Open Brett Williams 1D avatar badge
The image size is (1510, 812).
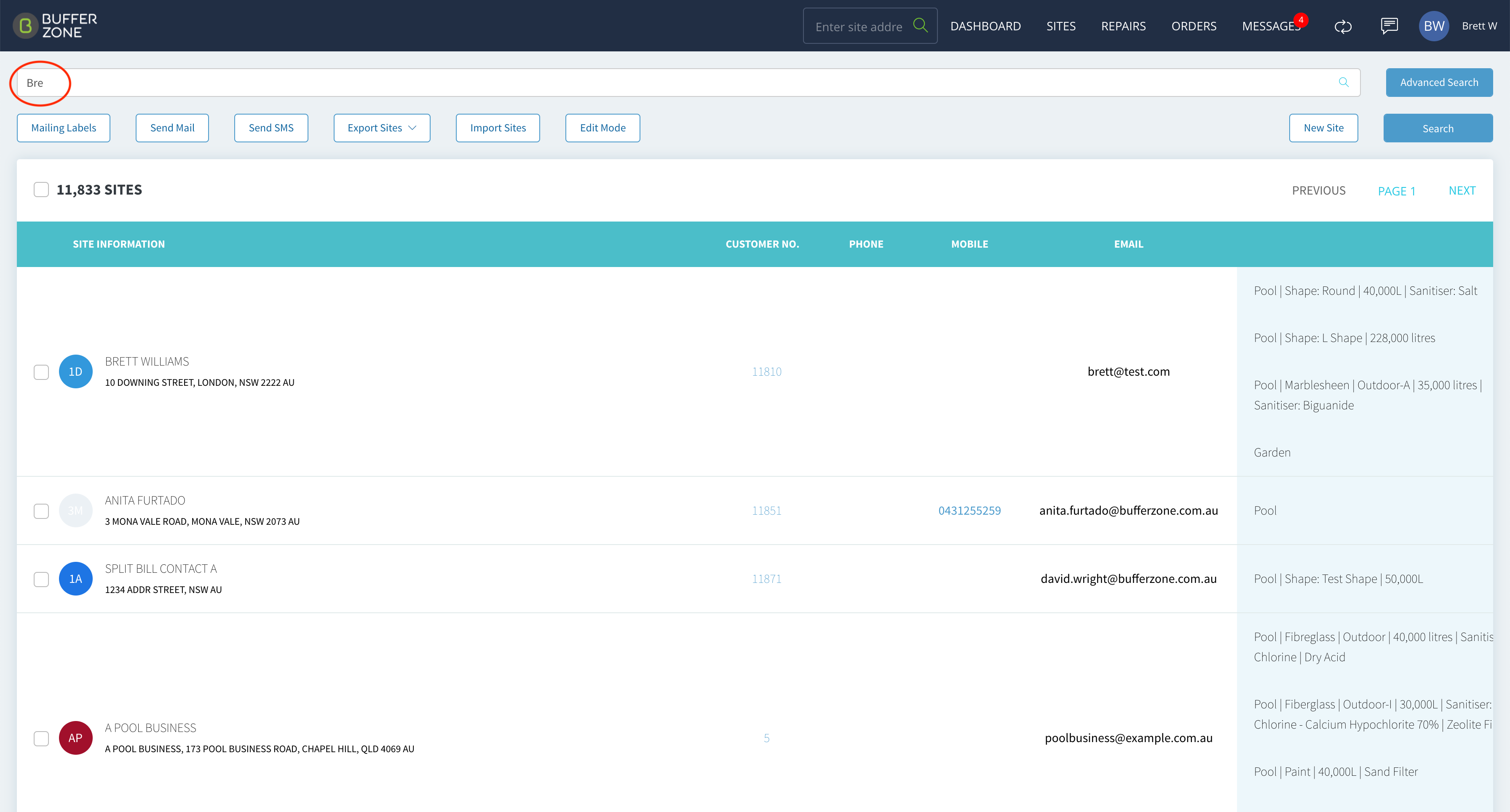point(75,371)
